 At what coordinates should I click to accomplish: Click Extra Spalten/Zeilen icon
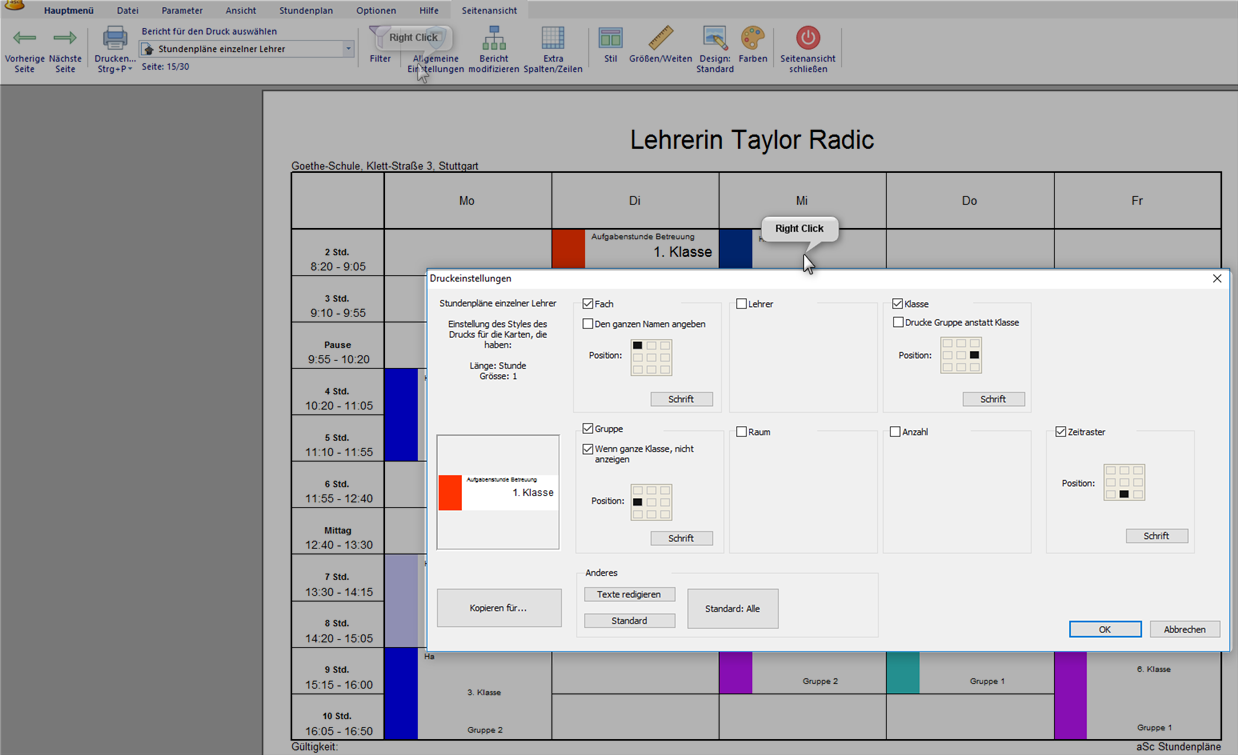pos(553,39)
